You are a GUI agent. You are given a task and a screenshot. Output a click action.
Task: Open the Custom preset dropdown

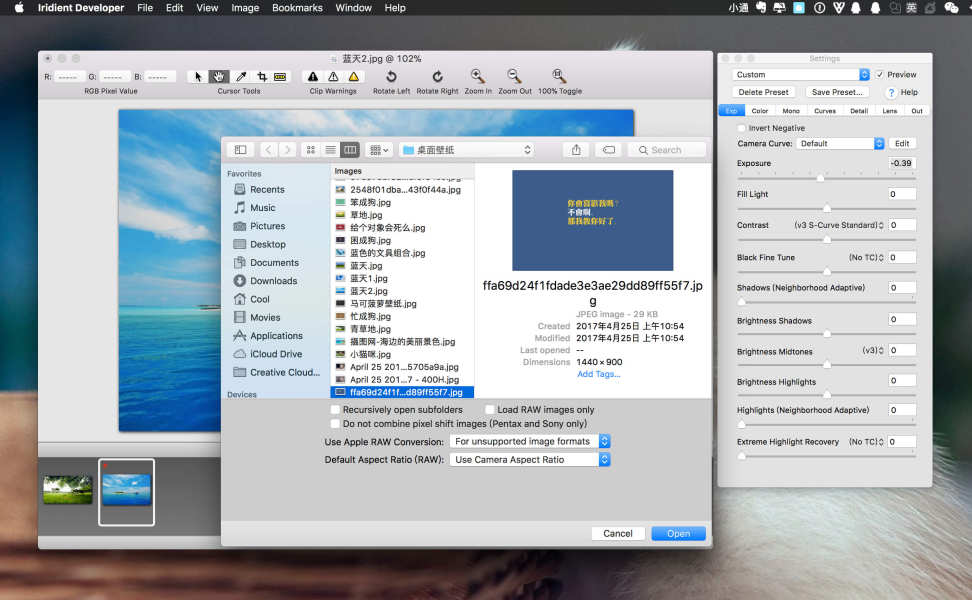(x=801, y=74)
